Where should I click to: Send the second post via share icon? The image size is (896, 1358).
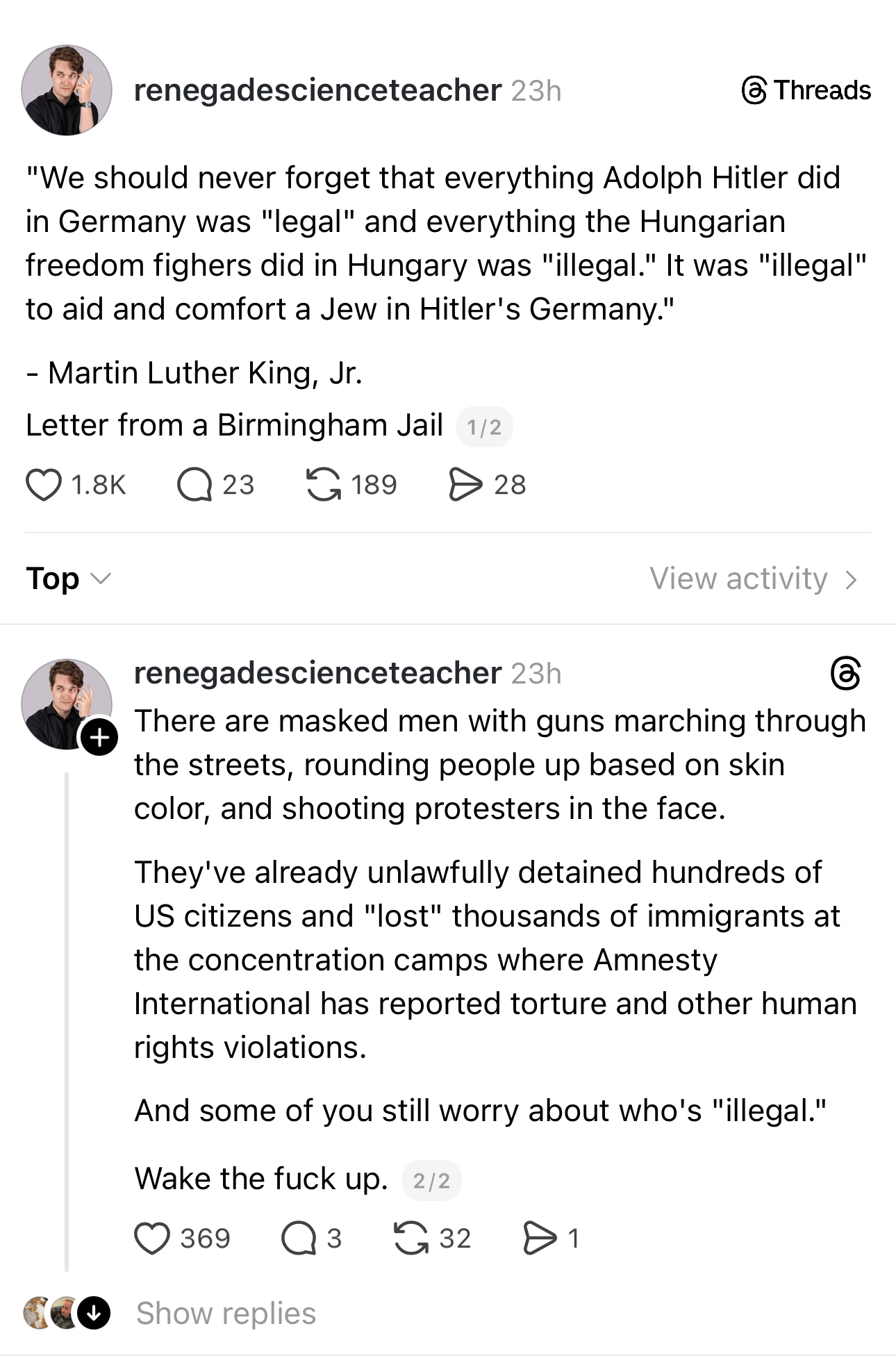540,1239
